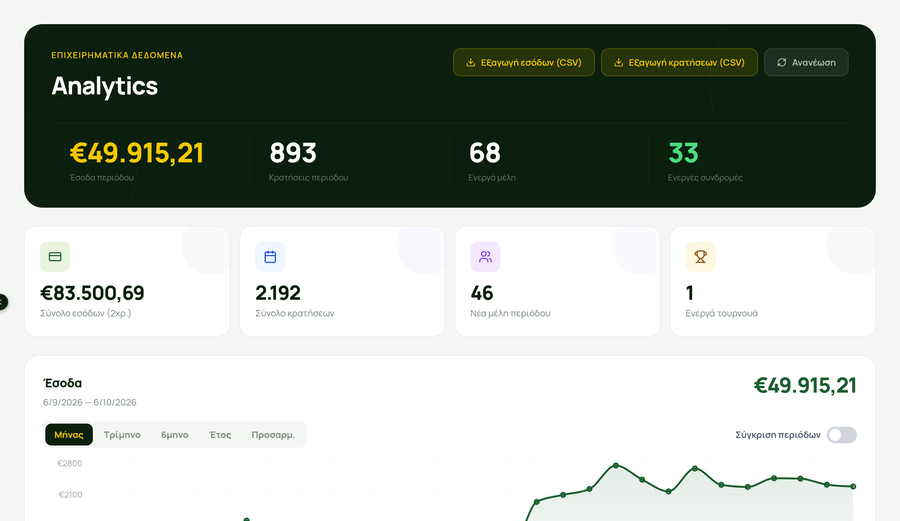This screenshot has height=521, width=900.
Task: Click the trophy icon above Ενεργά τουρνουά
Action: coord(700,256)
